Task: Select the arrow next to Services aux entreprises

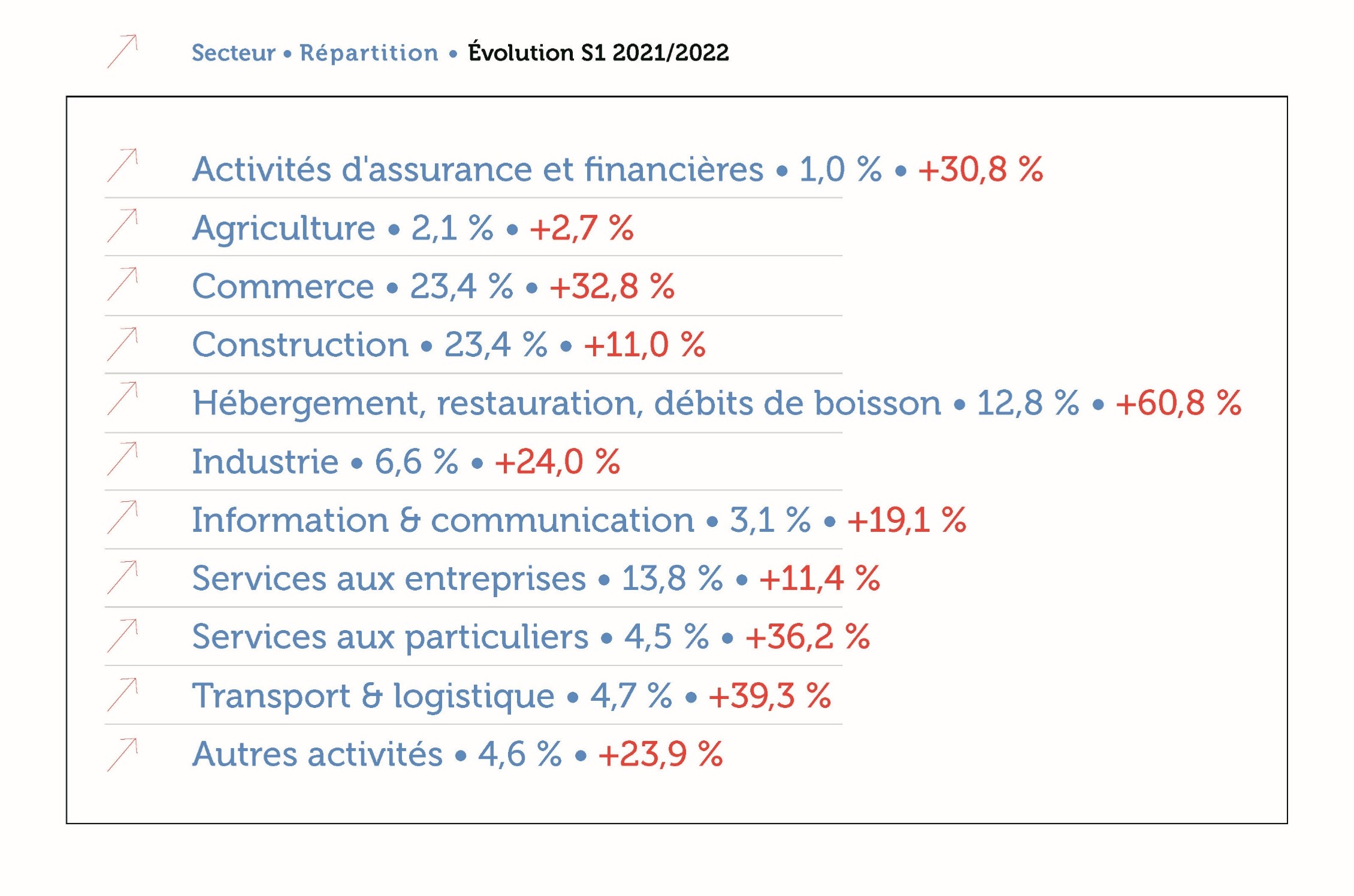Action: [123, 577]
